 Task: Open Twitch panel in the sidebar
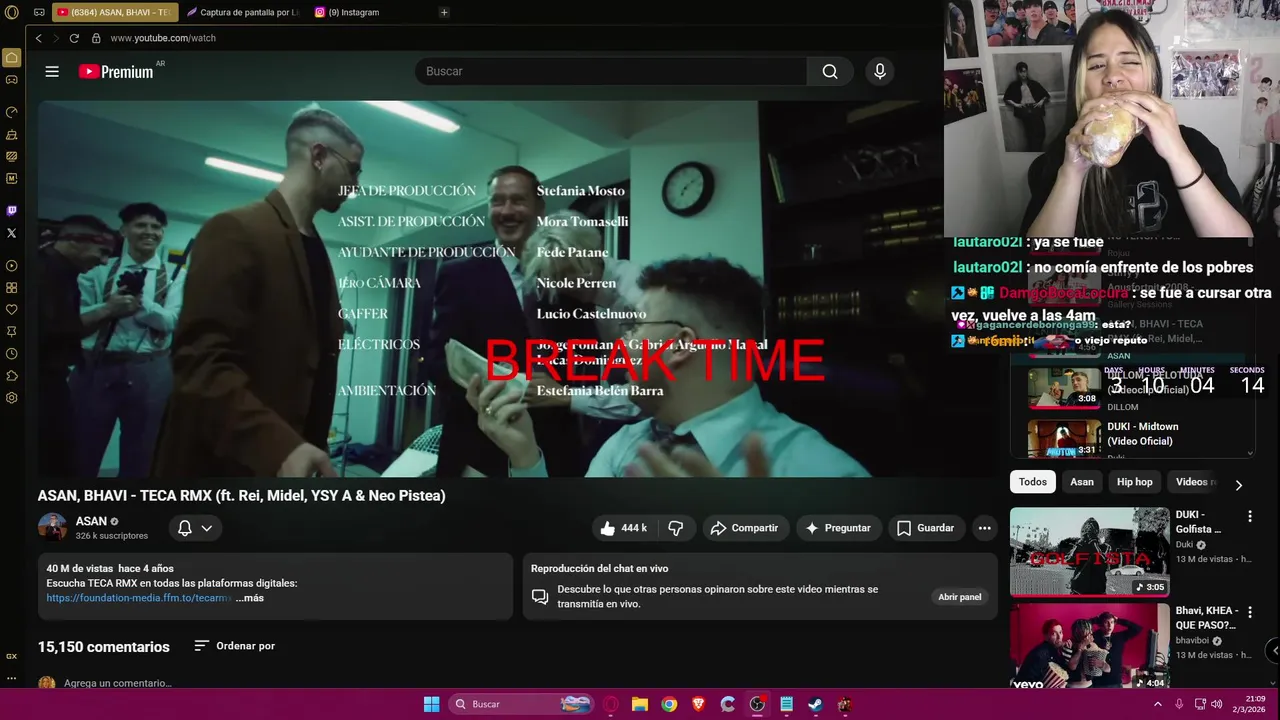[12, 211]
